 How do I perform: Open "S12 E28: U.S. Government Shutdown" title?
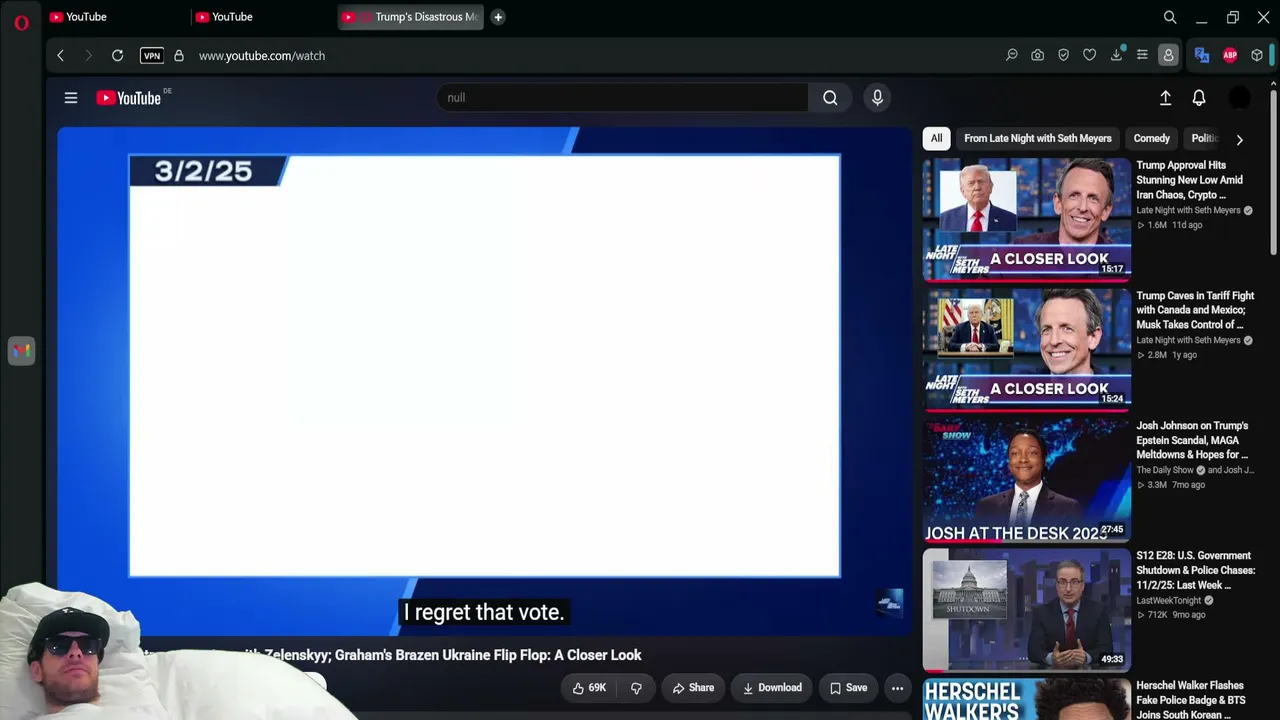(x=1196, y=570)
